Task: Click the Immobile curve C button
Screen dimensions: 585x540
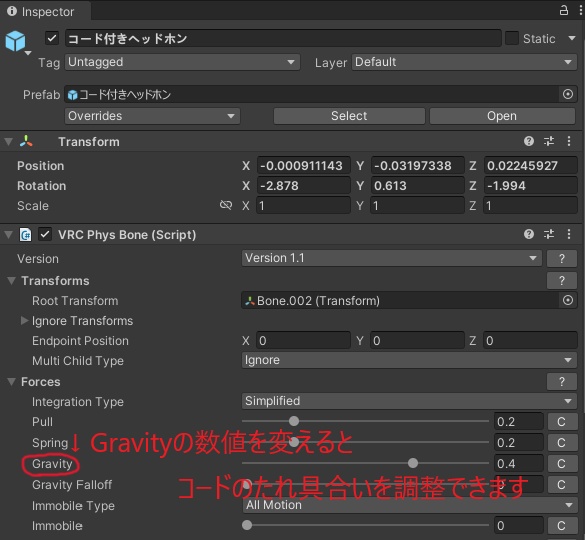Action: (x=561, y=525)
